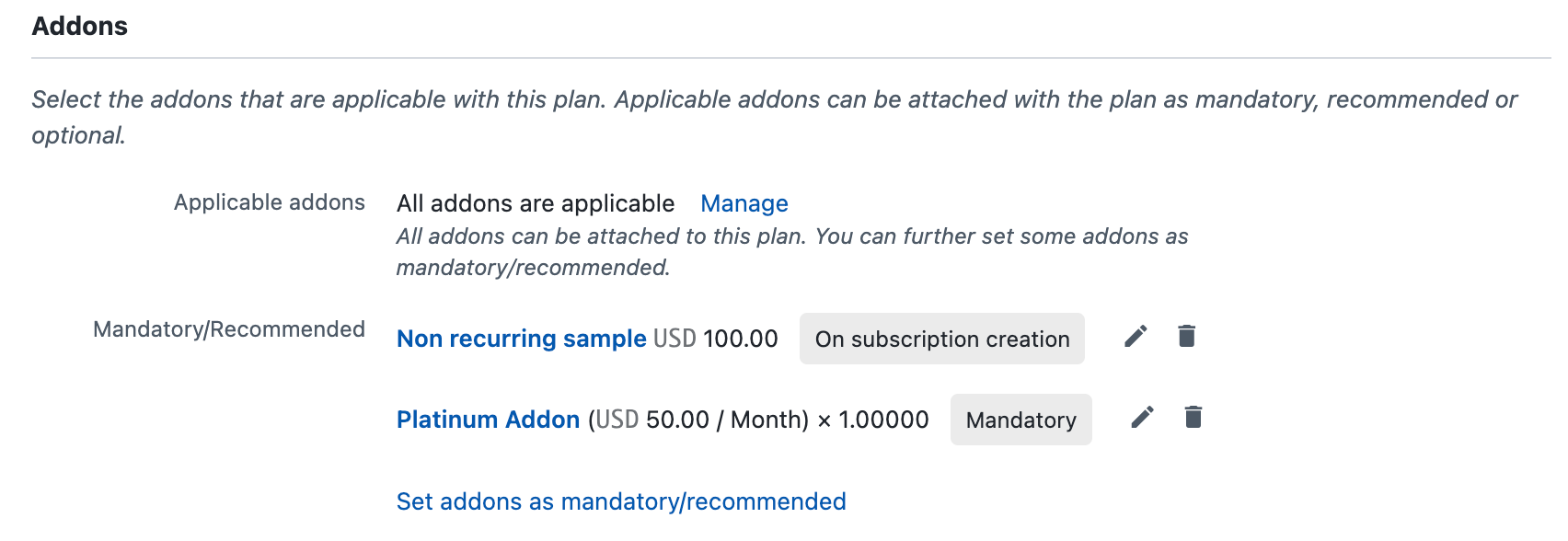Click the On subscription creation badge

point(941,339)
